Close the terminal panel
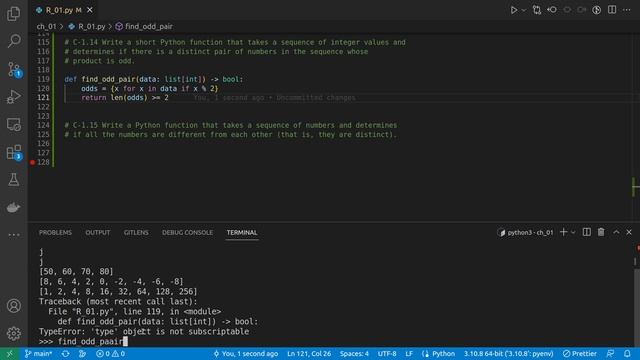The image size is (640, 360). point(629,232)
